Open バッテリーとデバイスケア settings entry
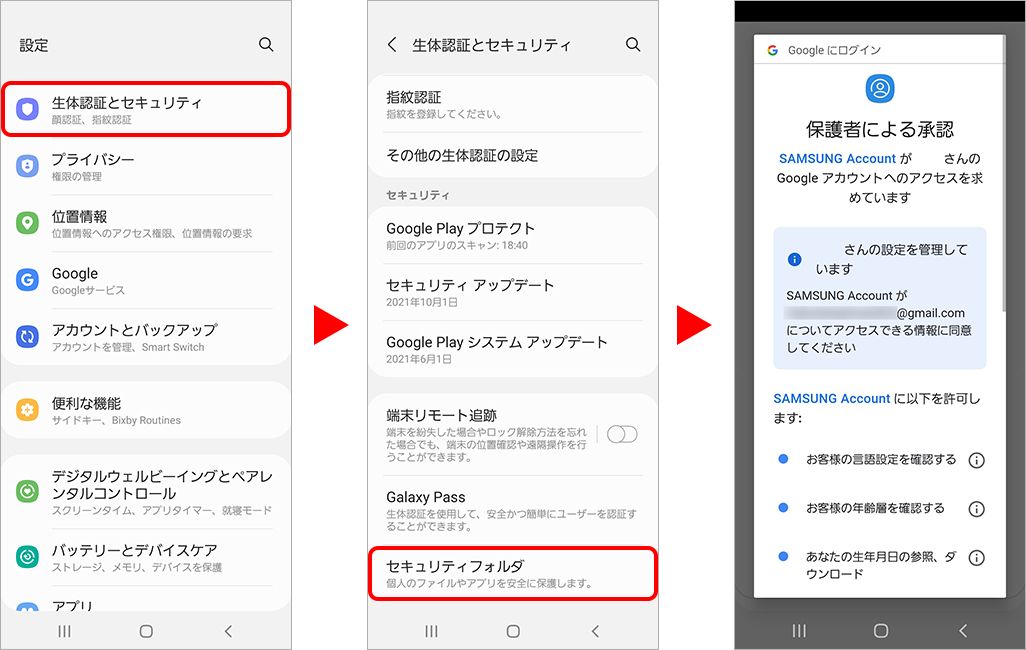The height and width of the screenshot is (650, 1026). coord(146,558)
